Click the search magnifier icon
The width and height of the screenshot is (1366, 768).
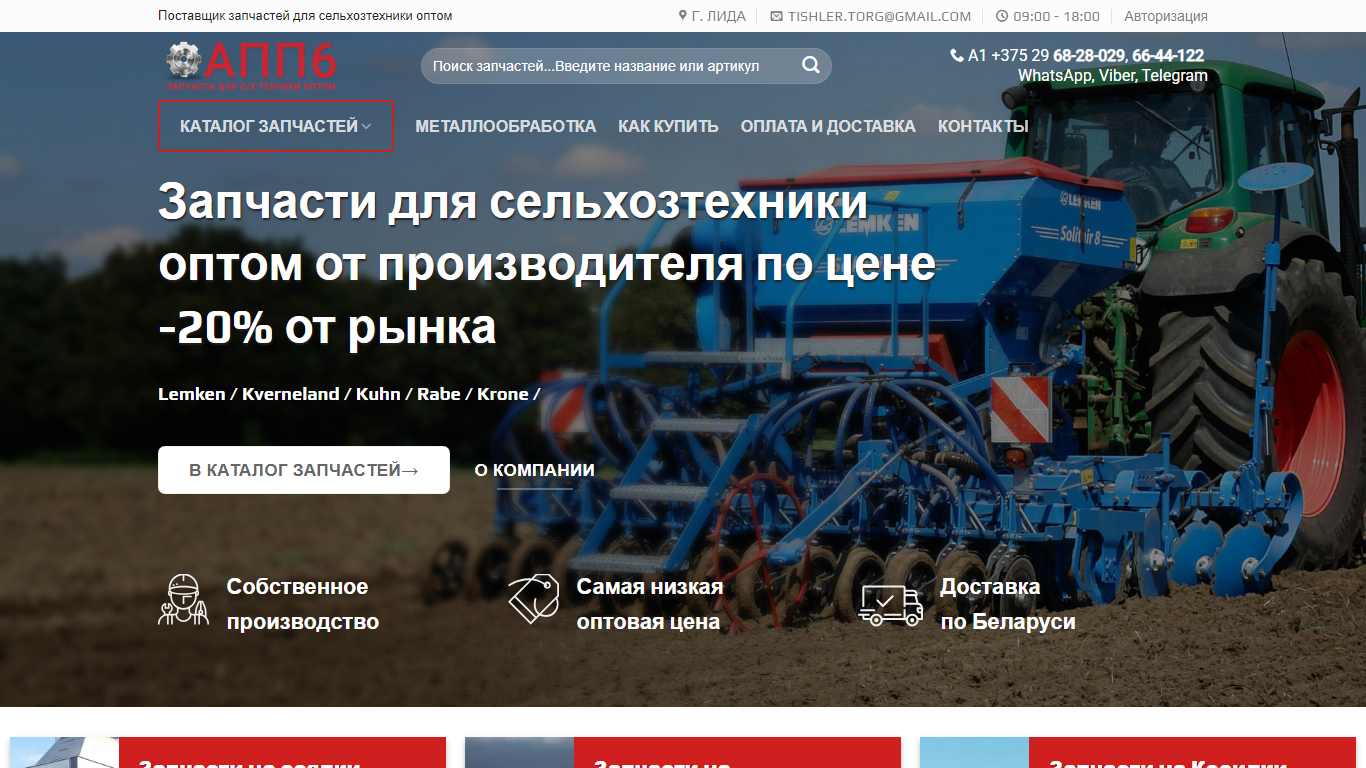810,65
